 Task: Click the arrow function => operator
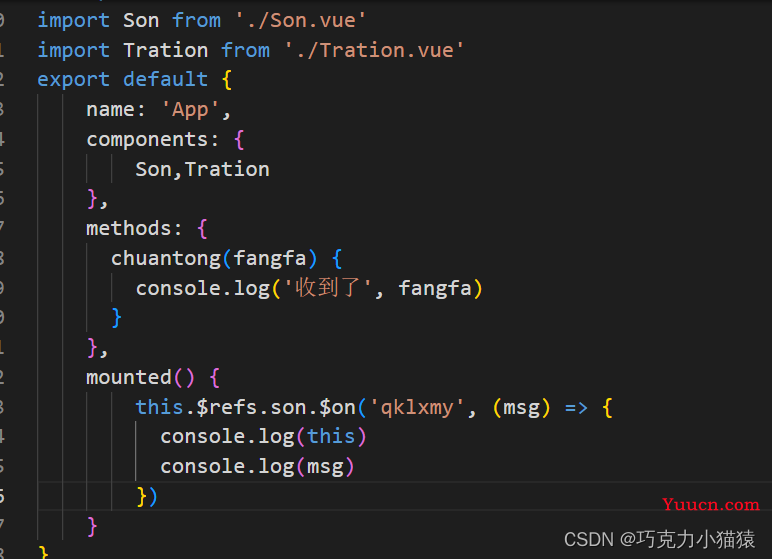tap(576, 408)
